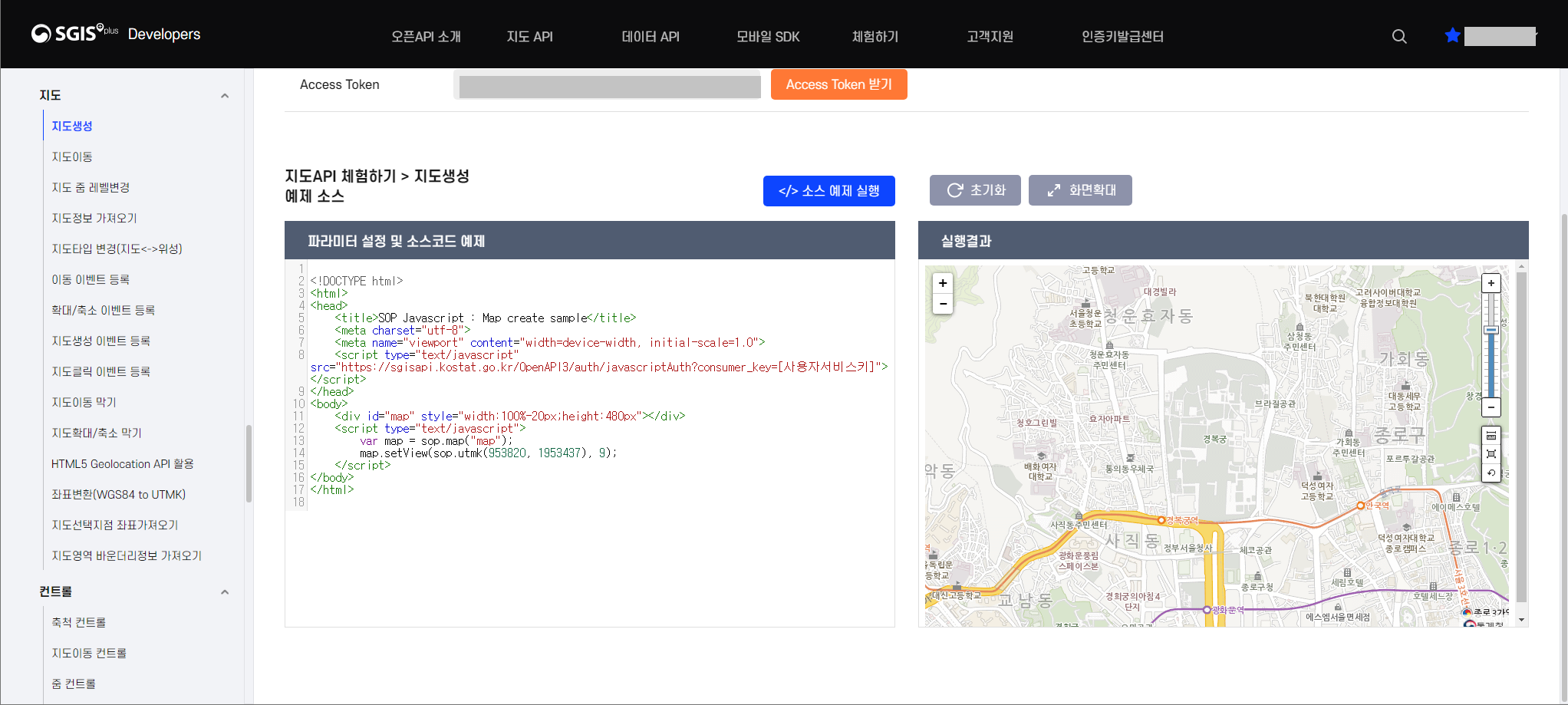Click the 화면확대 expand screen button
This screenshot has height=705, width=1568.
pyautogui.click(x=1080, y=190)
